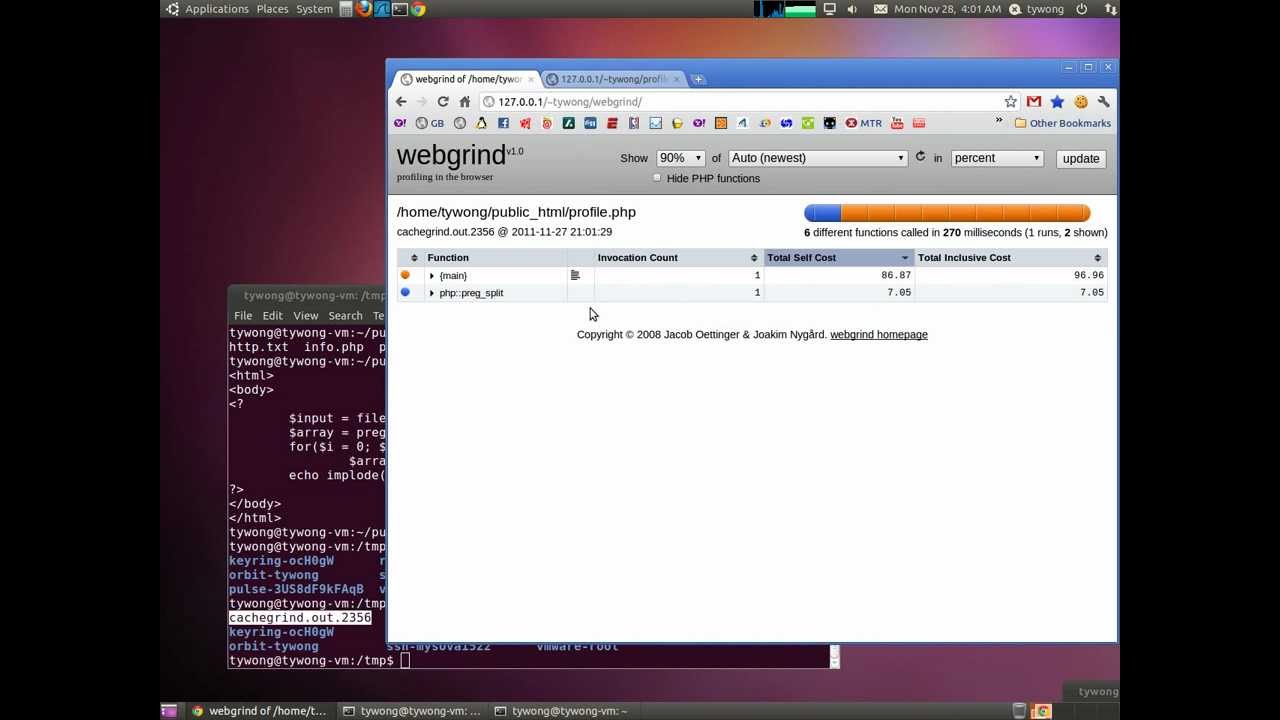Open the tywong user menu
This screenshot has width=1280, height=720.
point(1036,9)
